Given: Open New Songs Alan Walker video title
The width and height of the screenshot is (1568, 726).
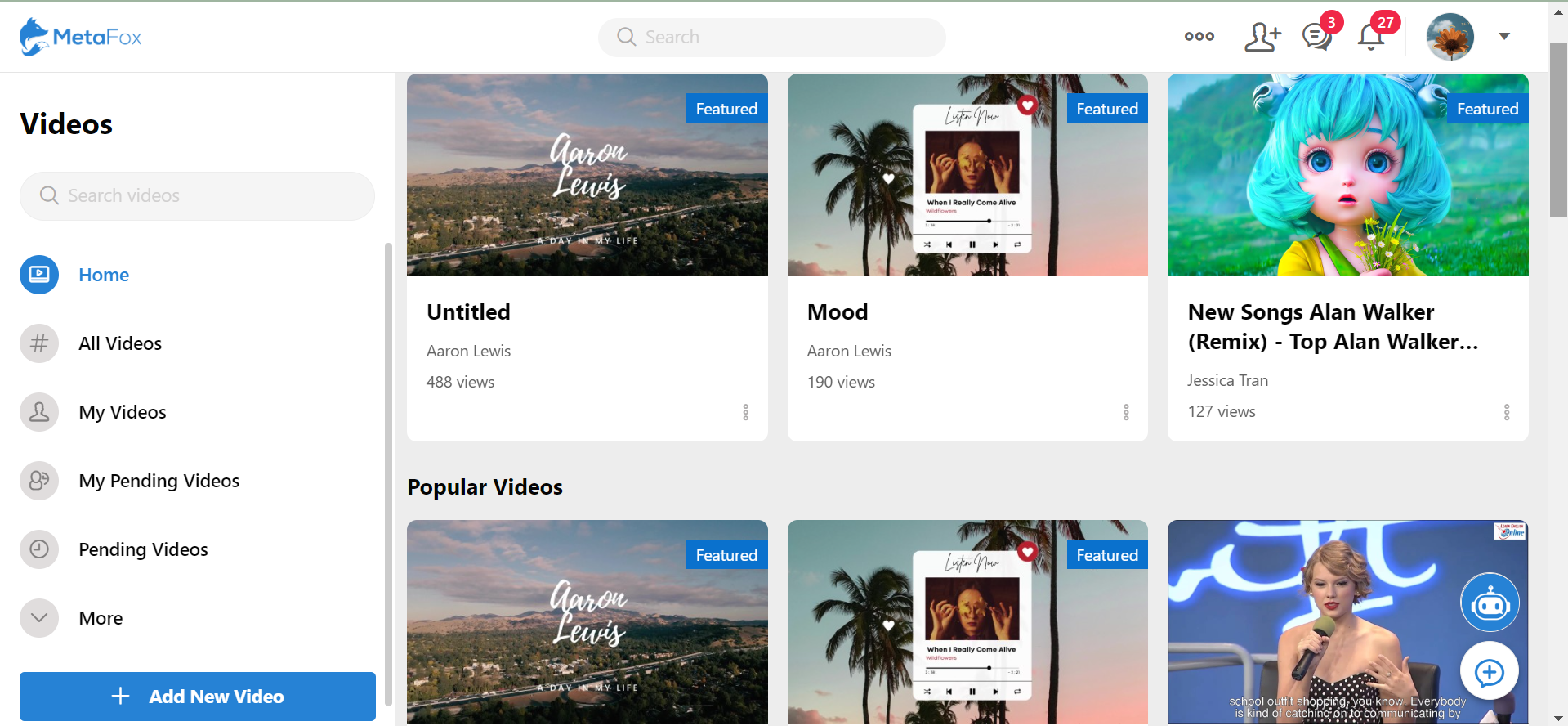Looking at the screenshot, I should tap(1333, 327).
